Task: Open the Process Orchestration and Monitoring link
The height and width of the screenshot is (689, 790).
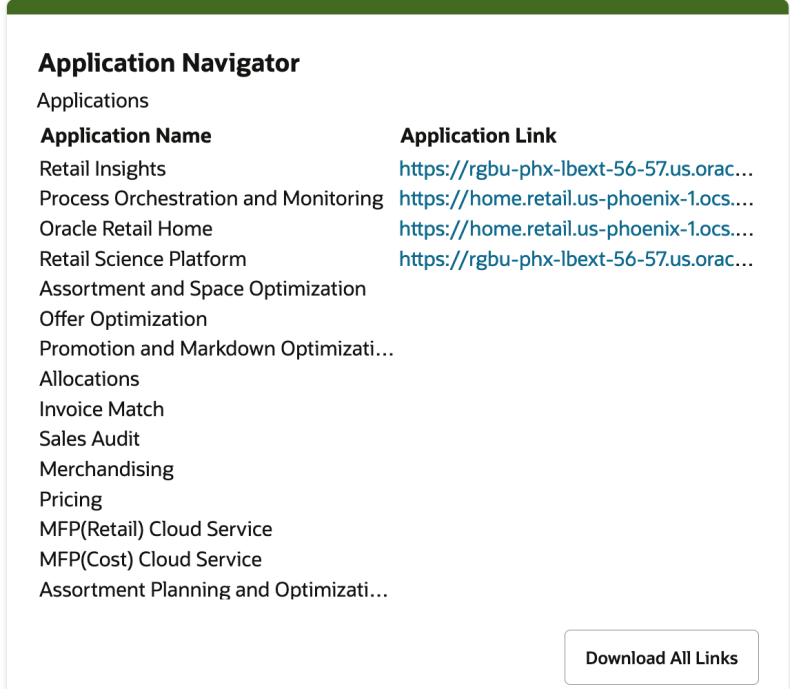Action: coord(576,198)
